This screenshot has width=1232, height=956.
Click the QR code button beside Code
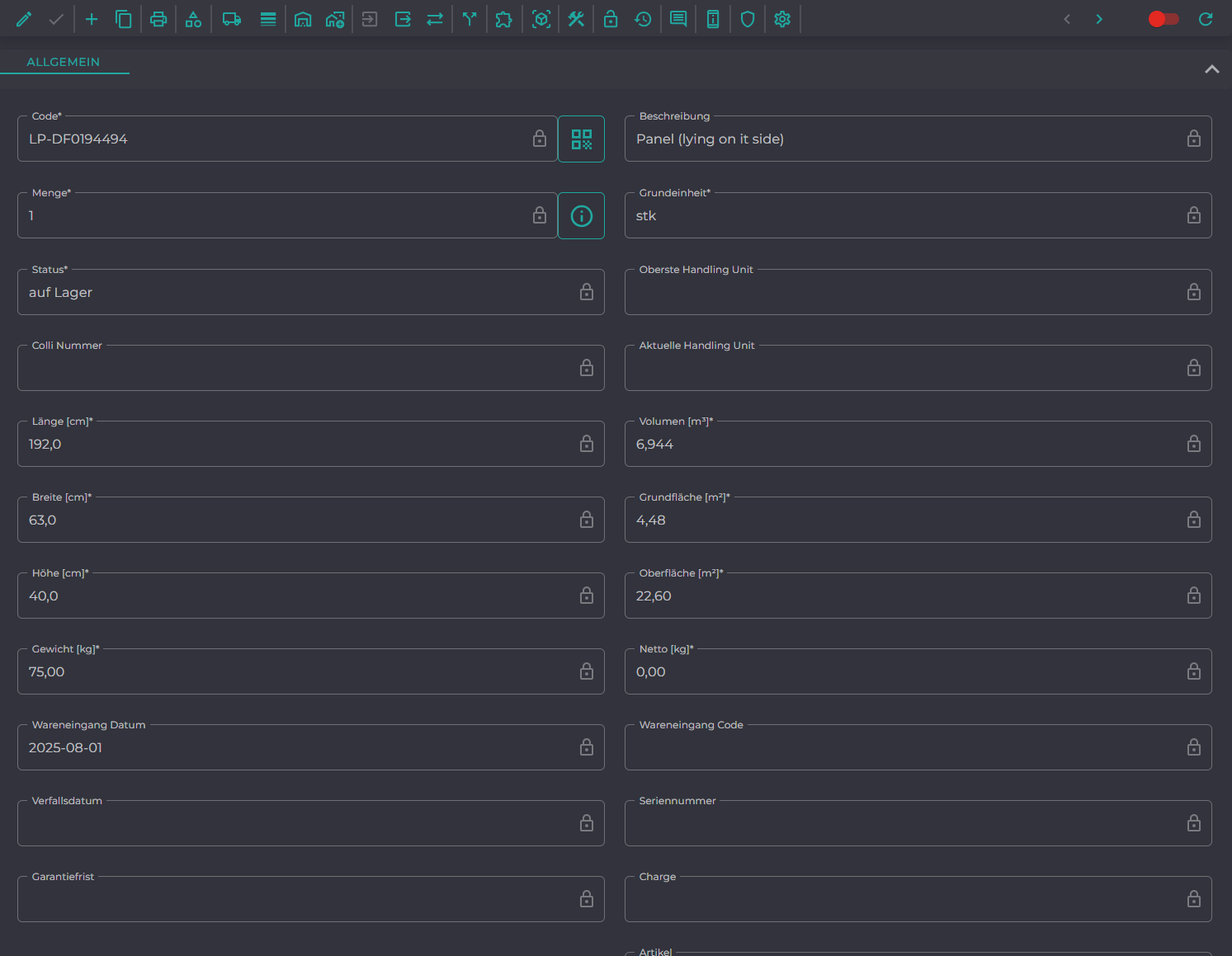[x=582, y=139]
